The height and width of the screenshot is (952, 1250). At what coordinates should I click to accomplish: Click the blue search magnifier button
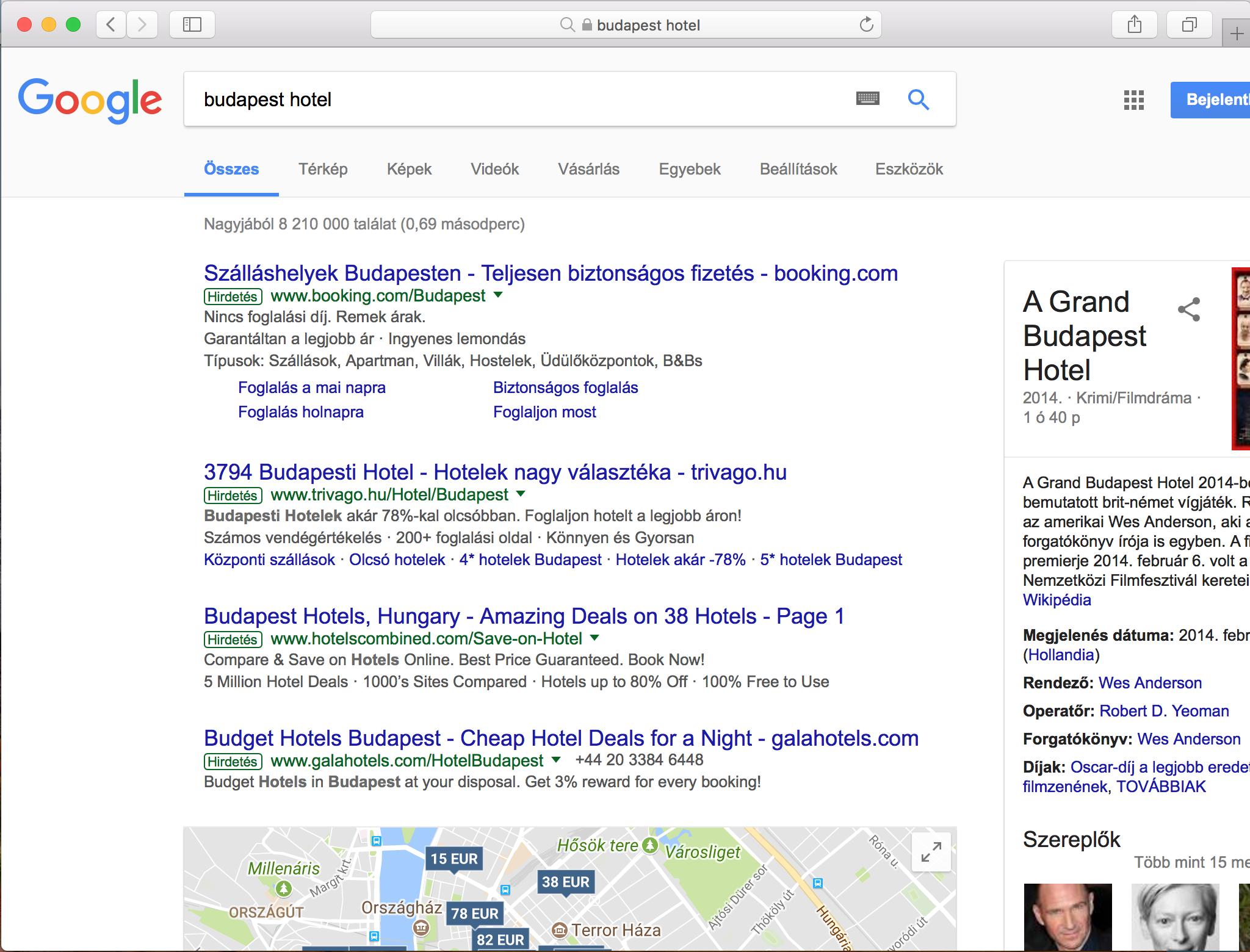[918, 99]
